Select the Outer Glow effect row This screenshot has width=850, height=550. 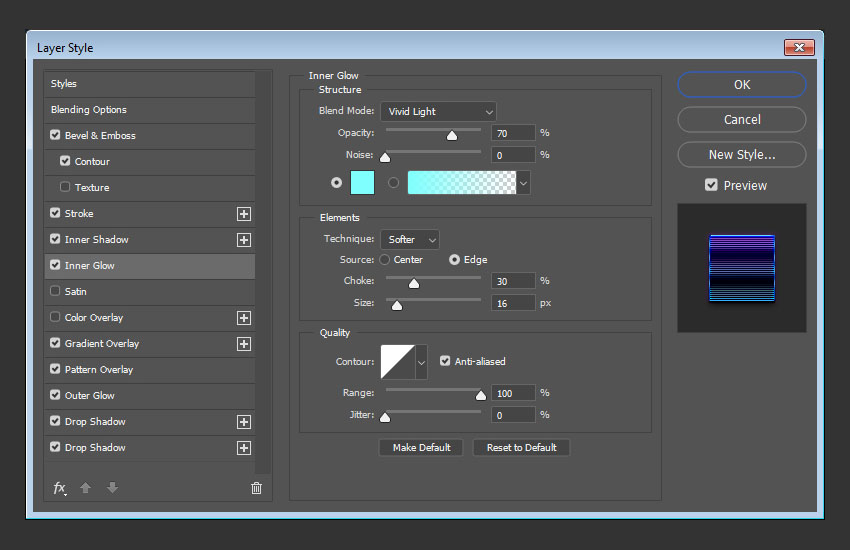click(150, 396)
